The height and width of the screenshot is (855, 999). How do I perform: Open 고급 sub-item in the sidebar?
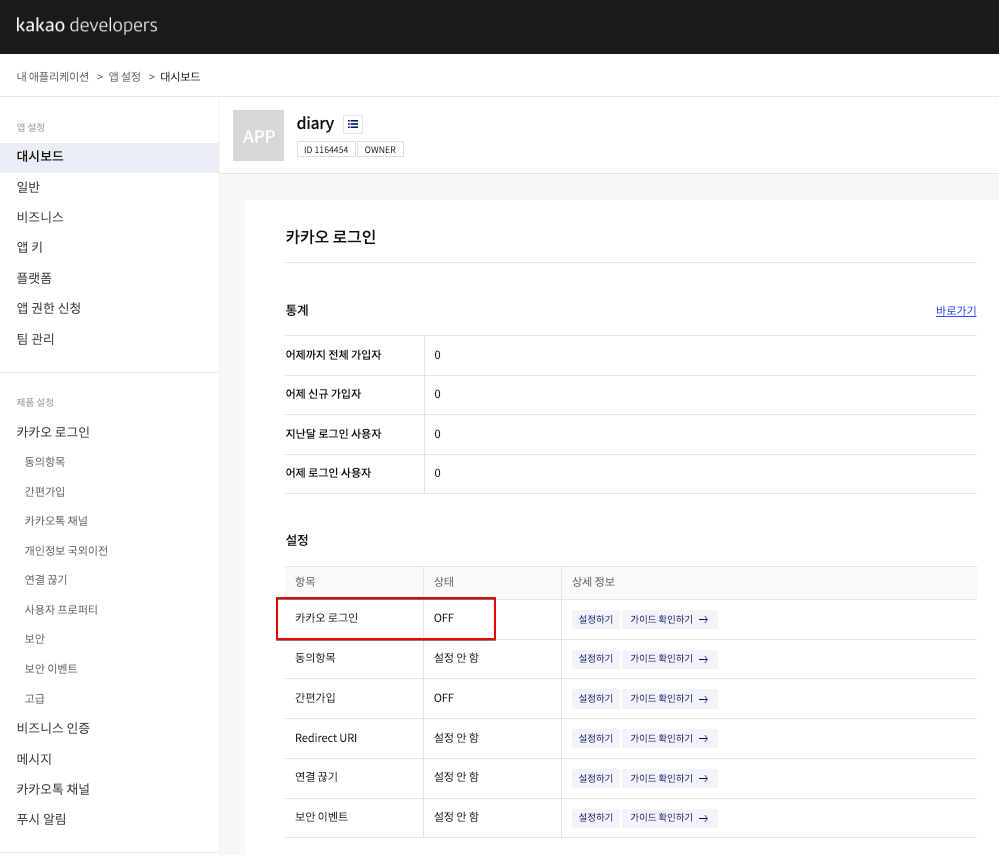[x=34, y=698]
